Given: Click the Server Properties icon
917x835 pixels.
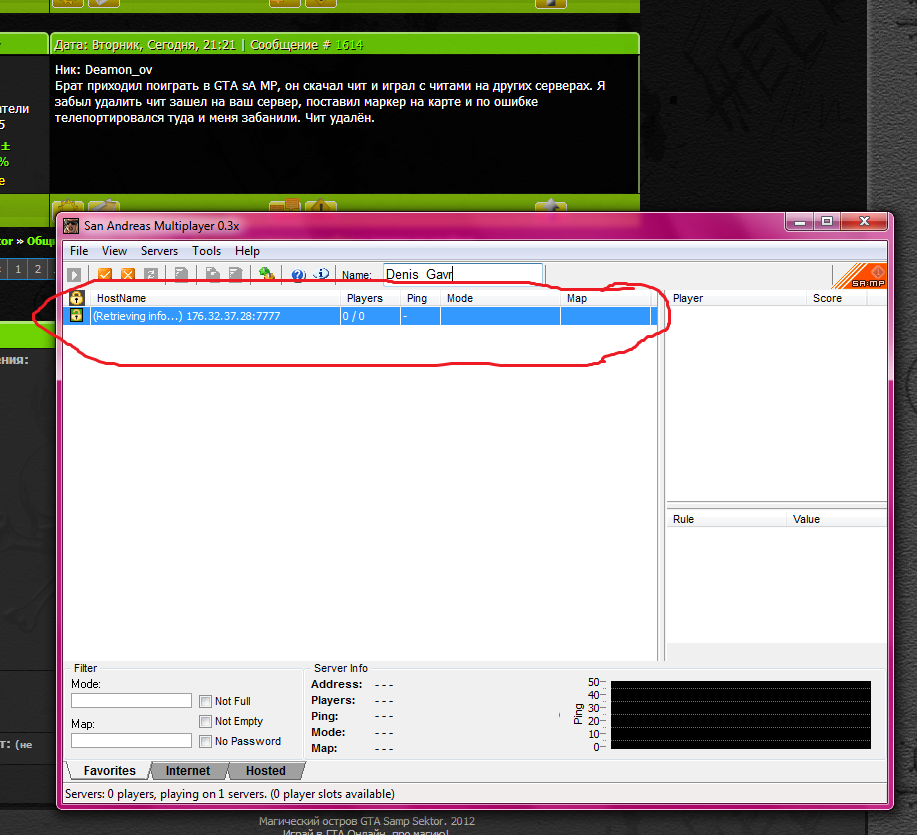Looking at the screenshot, I should (235, 274).
